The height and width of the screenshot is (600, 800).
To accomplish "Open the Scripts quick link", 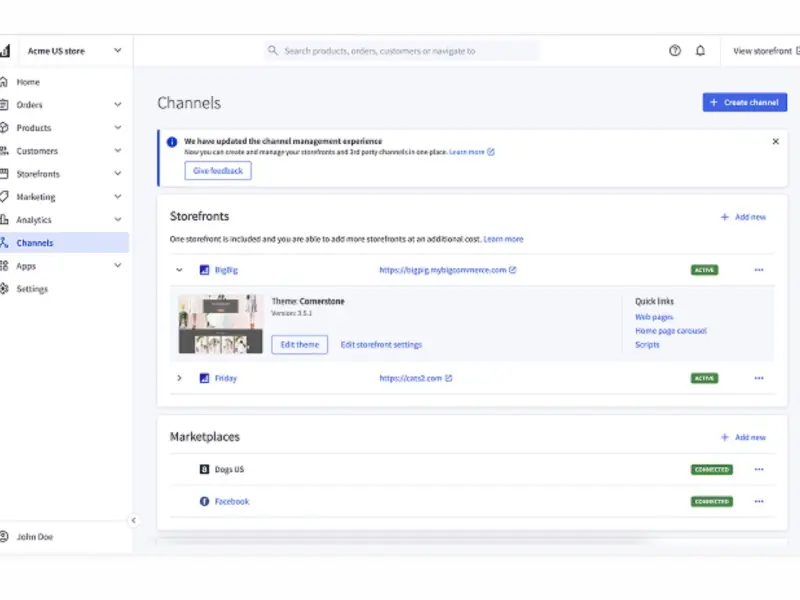I will 647,344.
